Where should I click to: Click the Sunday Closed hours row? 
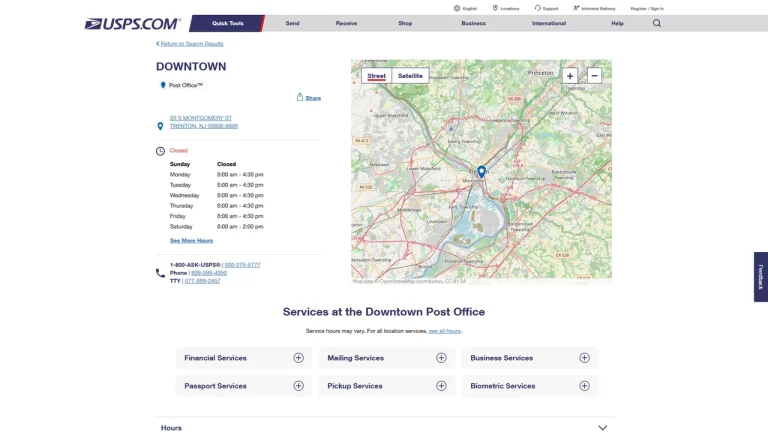point(203,164)
